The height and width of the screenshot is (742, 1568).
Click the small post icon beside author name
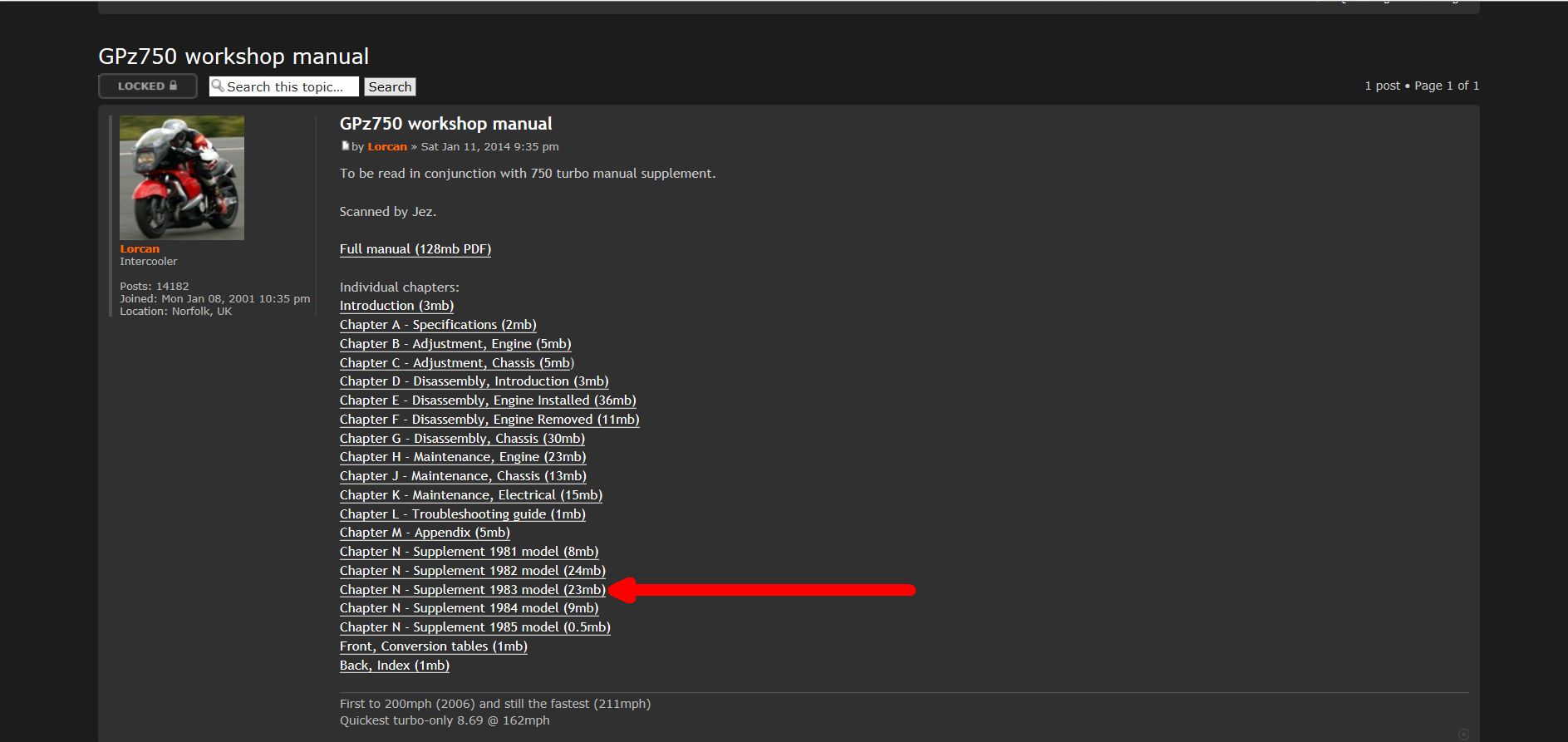pos(345,146)
